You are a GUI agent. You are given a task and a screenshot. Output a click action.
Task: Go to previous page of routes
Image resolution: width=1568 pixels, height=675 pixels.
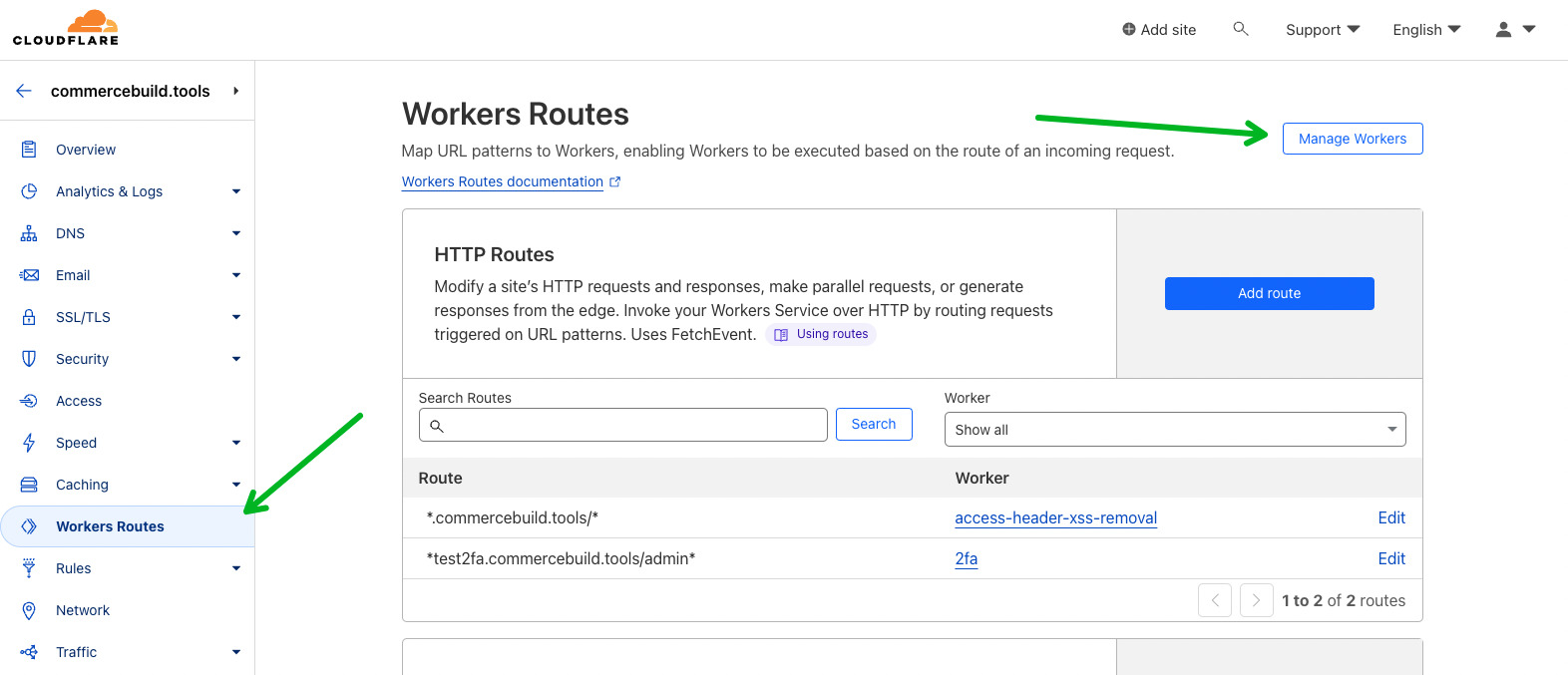pos(1215,600)
